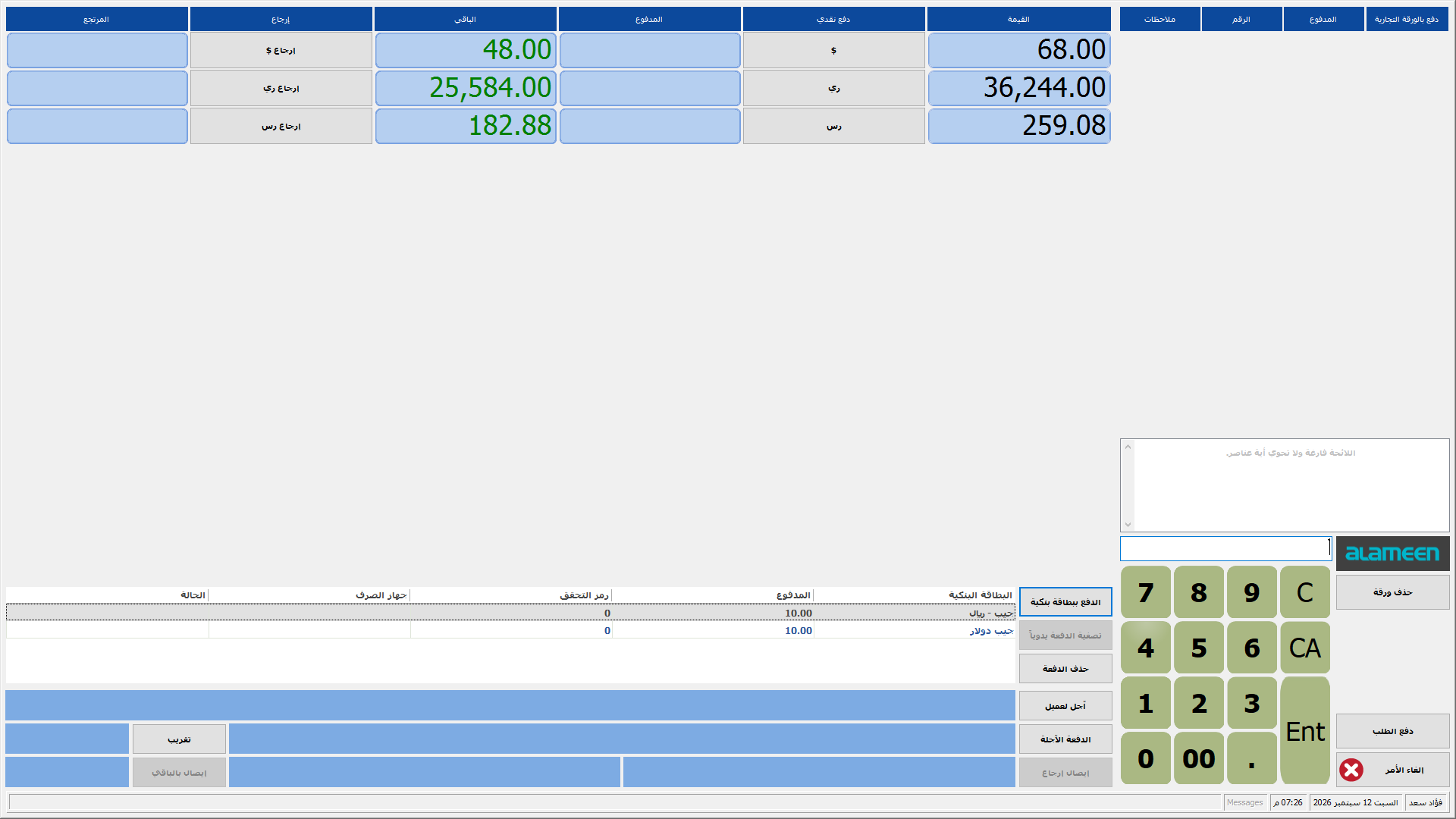
Task: Click the حذف الدفعة button
Action: tap(1065, 669)
